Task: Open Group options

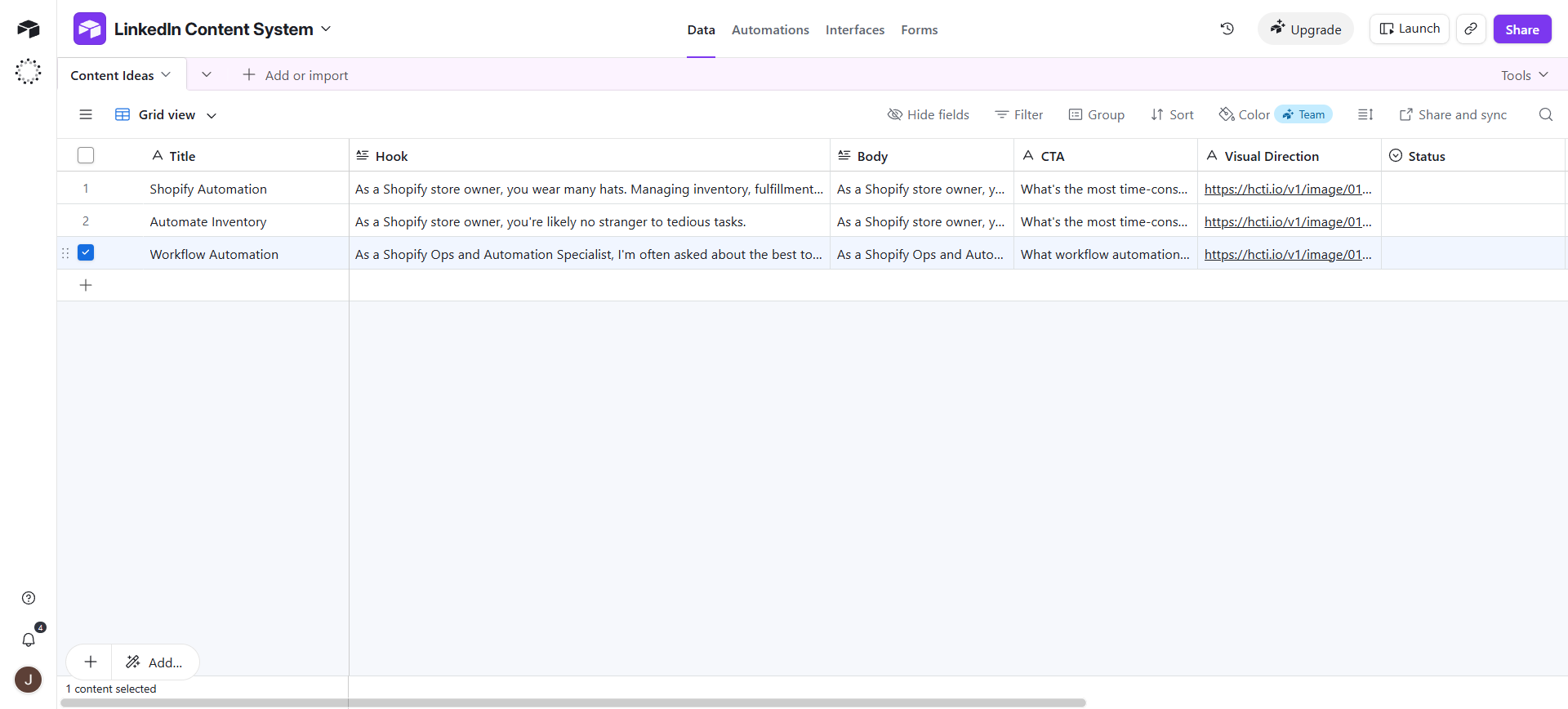Action: (x=1097, y=114)
